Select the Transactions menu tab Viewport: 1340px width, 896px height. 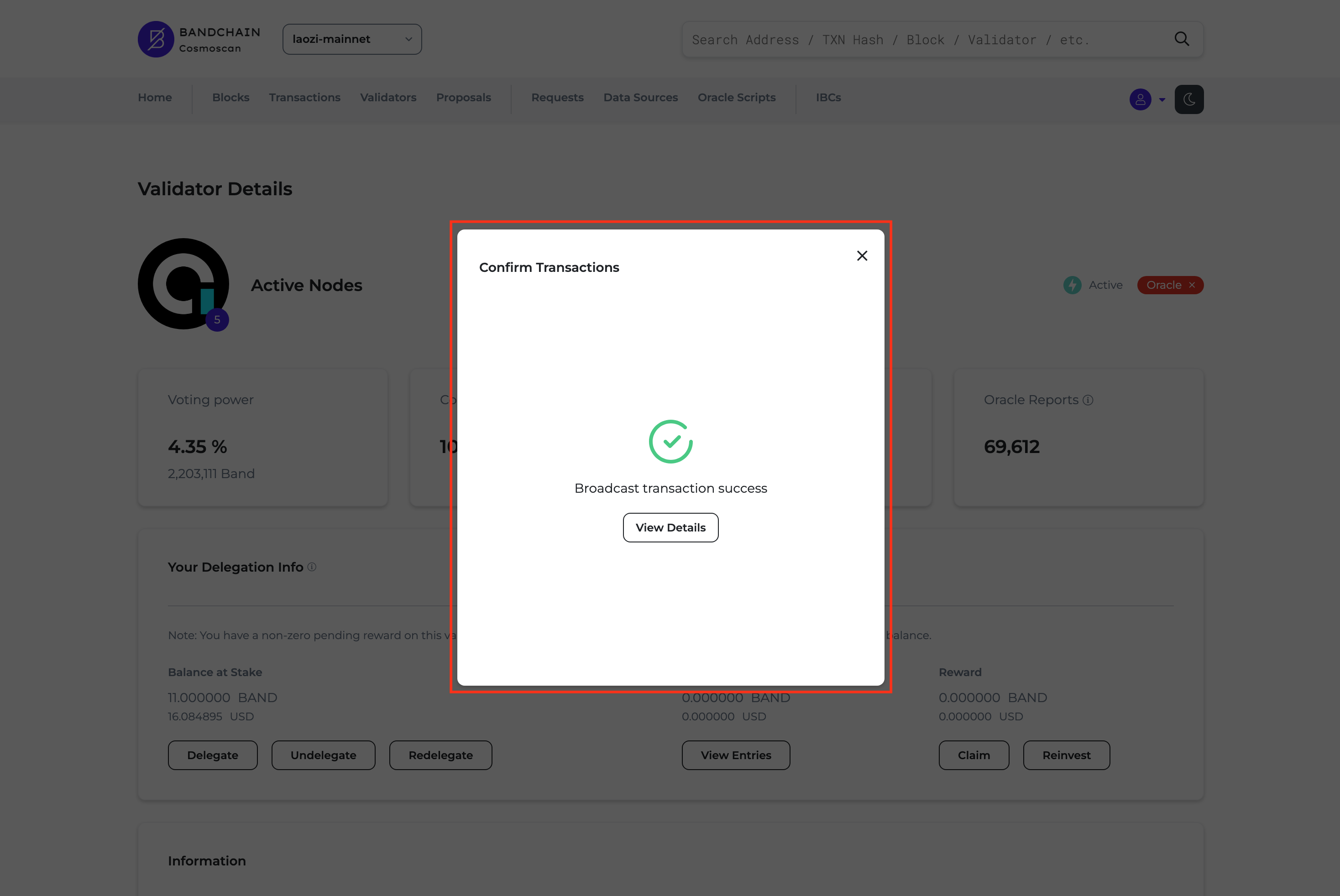point(305,97)
